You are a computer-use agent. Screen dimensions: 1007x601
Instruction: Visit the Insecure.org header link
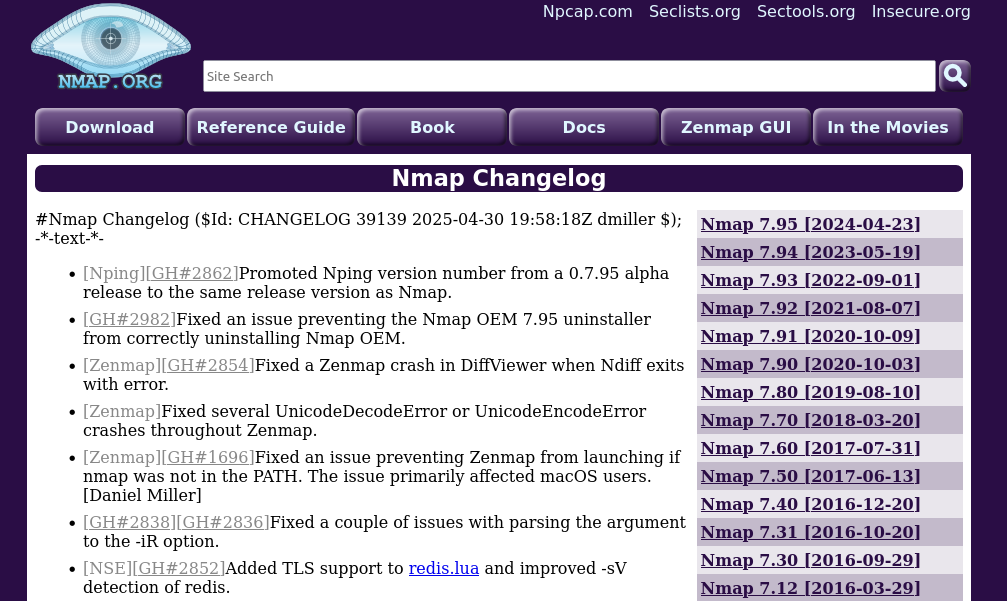click(920, 12)
